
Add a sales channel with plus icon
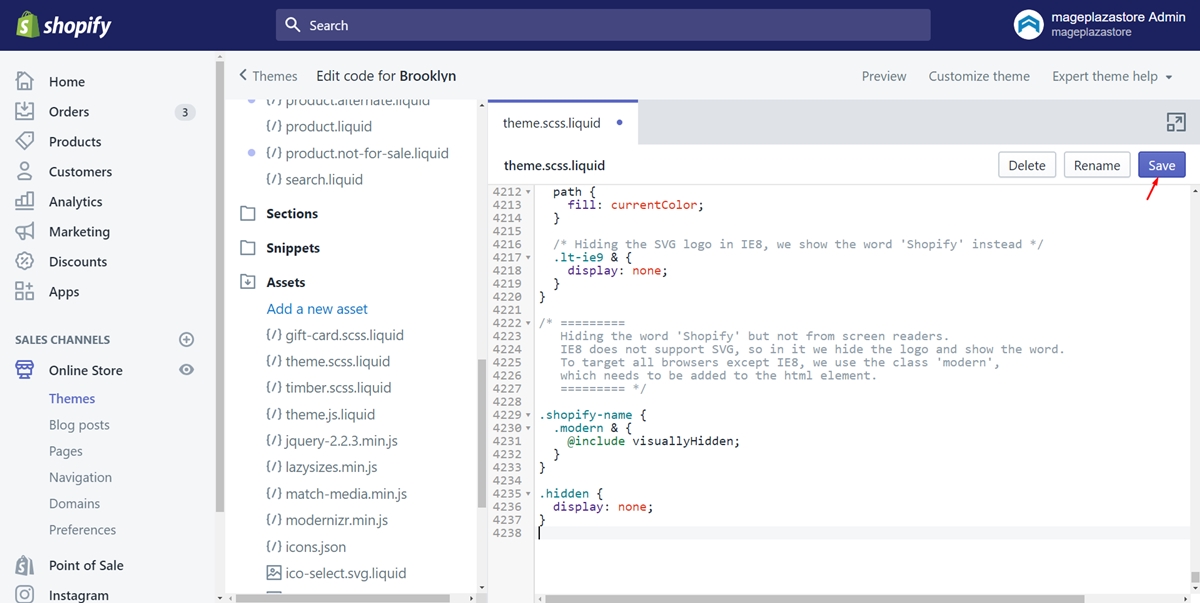(186, 340)
